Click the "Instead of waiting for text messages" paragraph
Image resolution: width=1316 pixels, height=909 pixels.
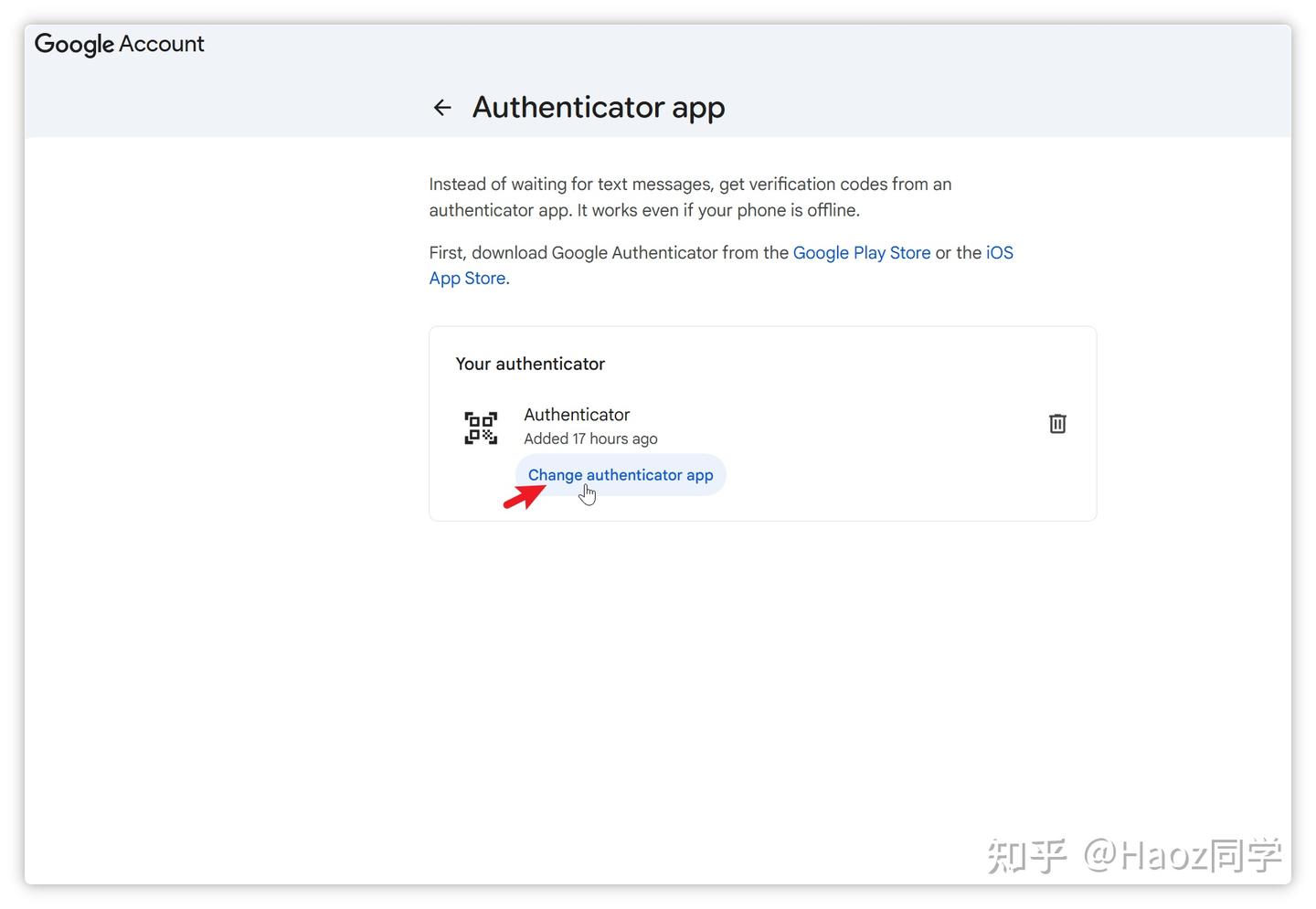690,185
